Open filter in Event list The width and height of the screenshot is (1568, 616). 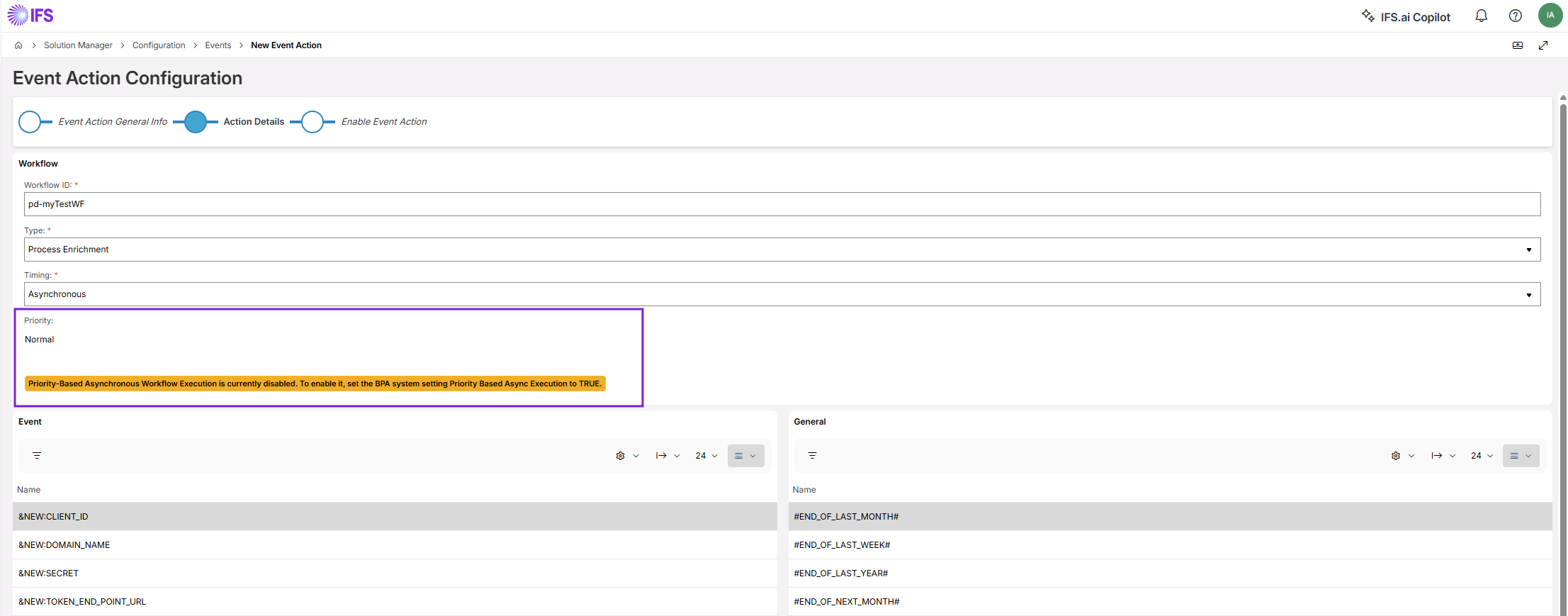[37, 456]
